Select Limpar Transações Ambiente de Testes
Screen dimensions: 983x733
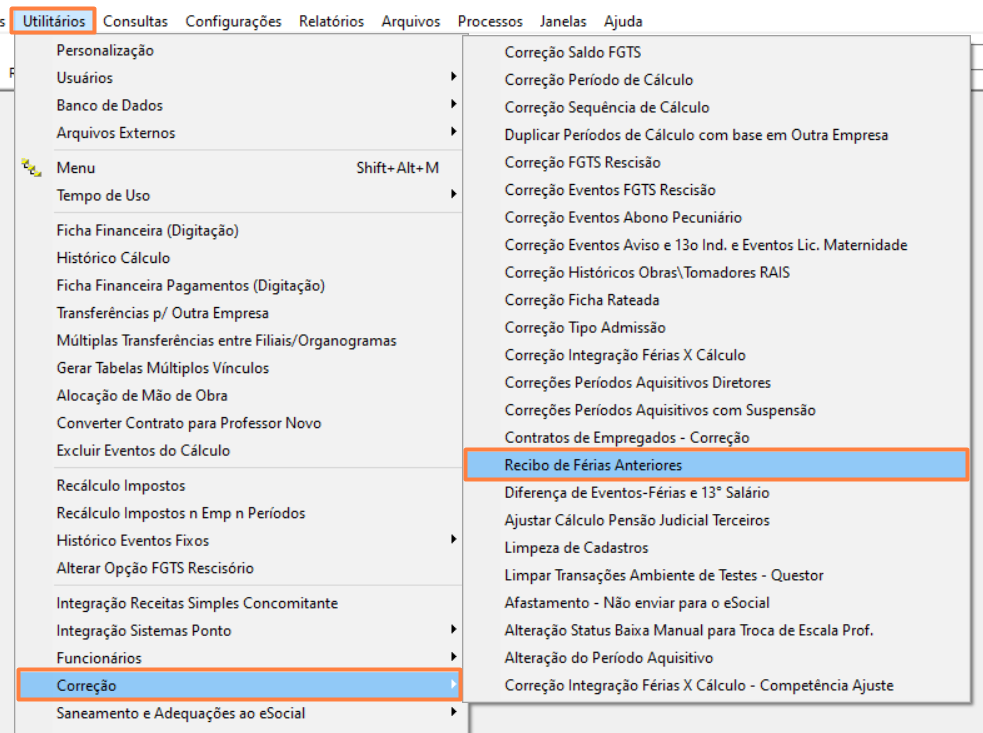coord(717,576)
